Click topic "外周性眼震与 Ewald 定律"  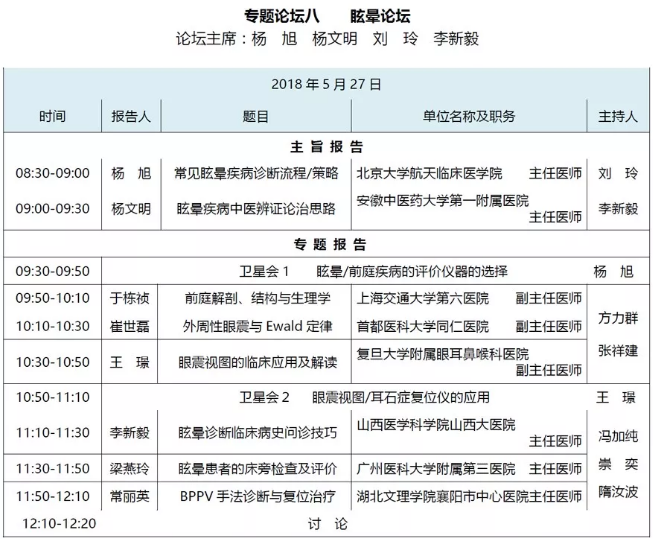click(x=256, y=326)
